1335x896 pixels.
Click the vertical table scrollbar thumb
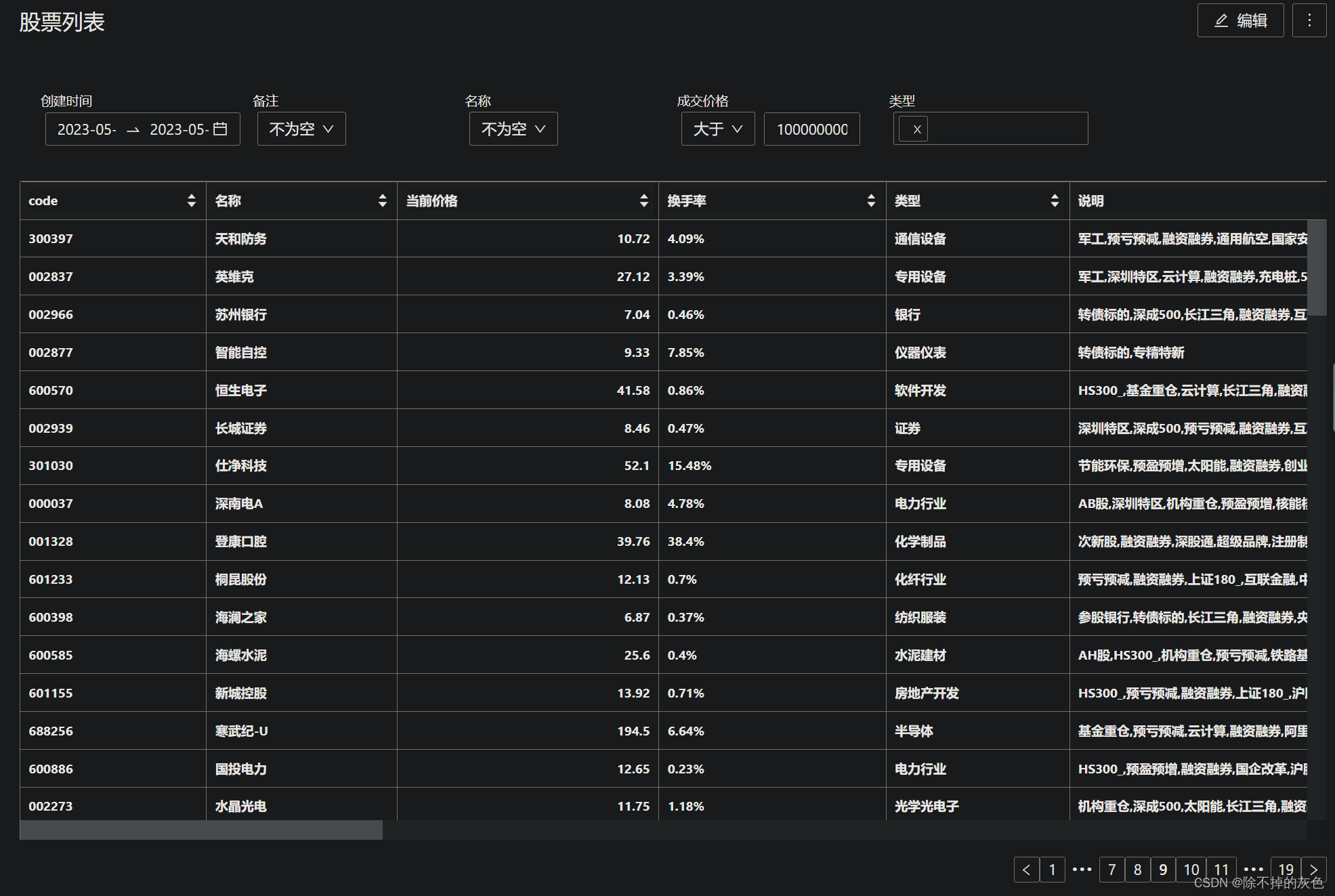1316,268
